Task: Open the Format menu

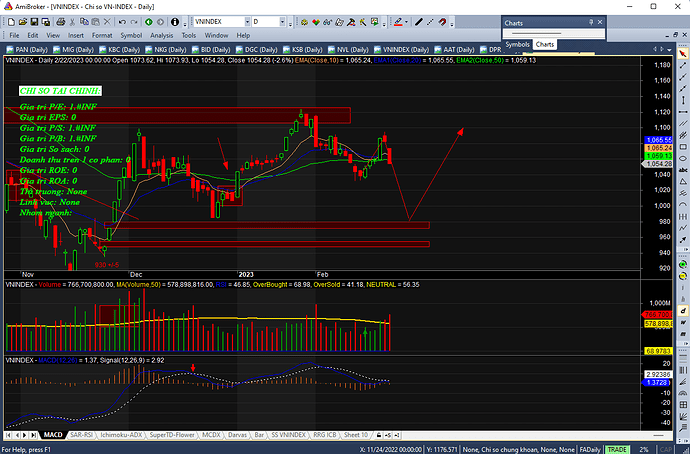Action: click(102, 35)
